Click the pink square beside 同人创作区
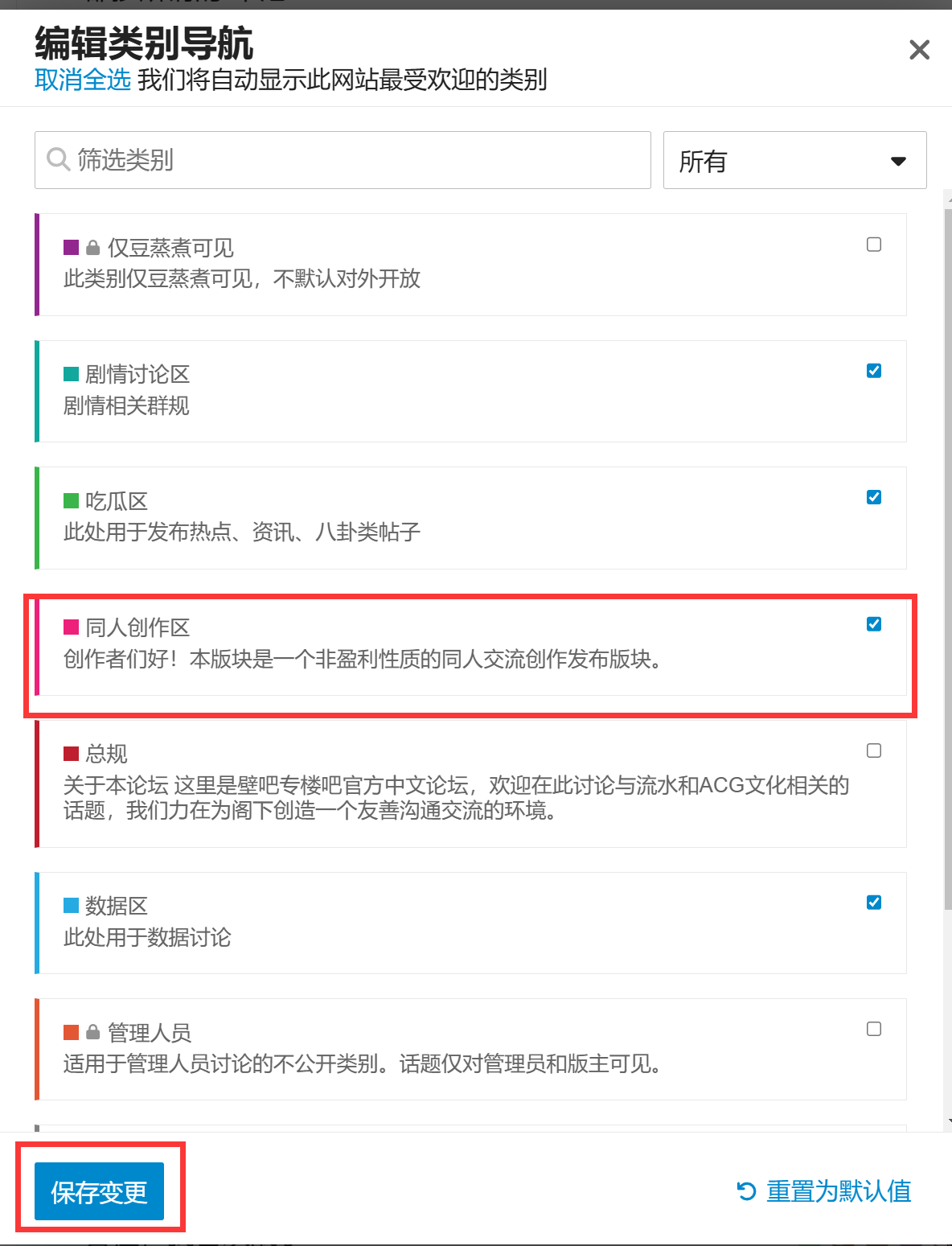This screenshot has height=1246, width=952. 71,627
